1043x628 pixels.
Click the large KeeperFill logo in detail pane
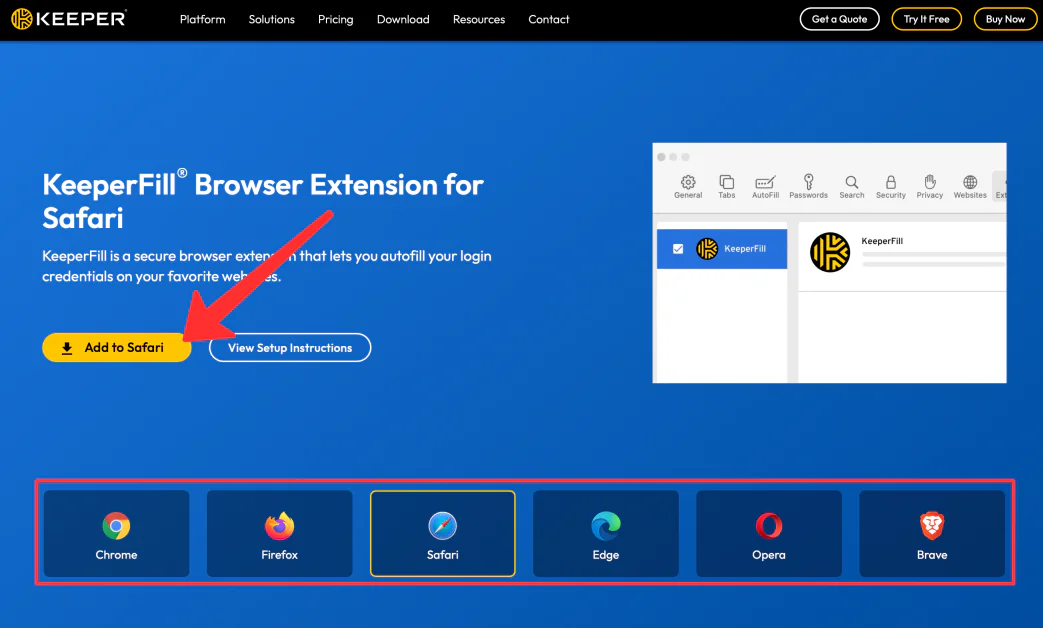[829, 252]
